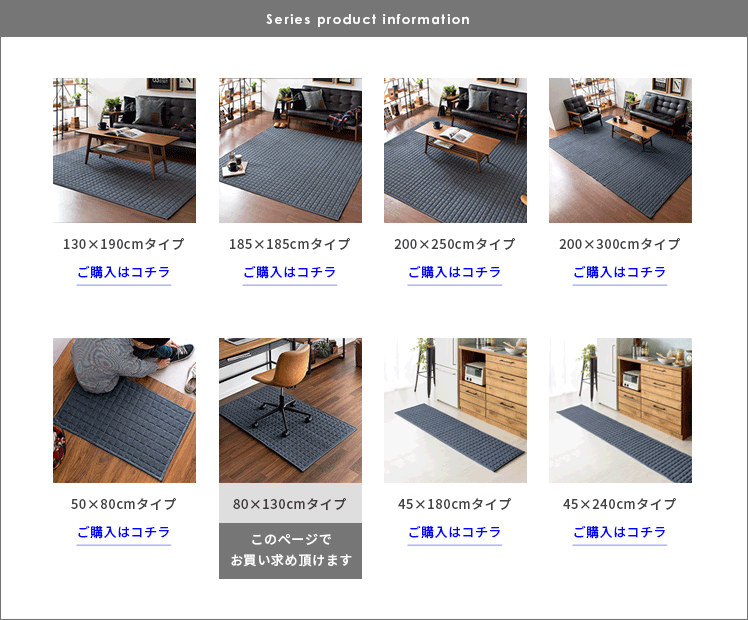Click the 45×240cmタイプ size label
This screenshot has width=748, height=620.
620,504
